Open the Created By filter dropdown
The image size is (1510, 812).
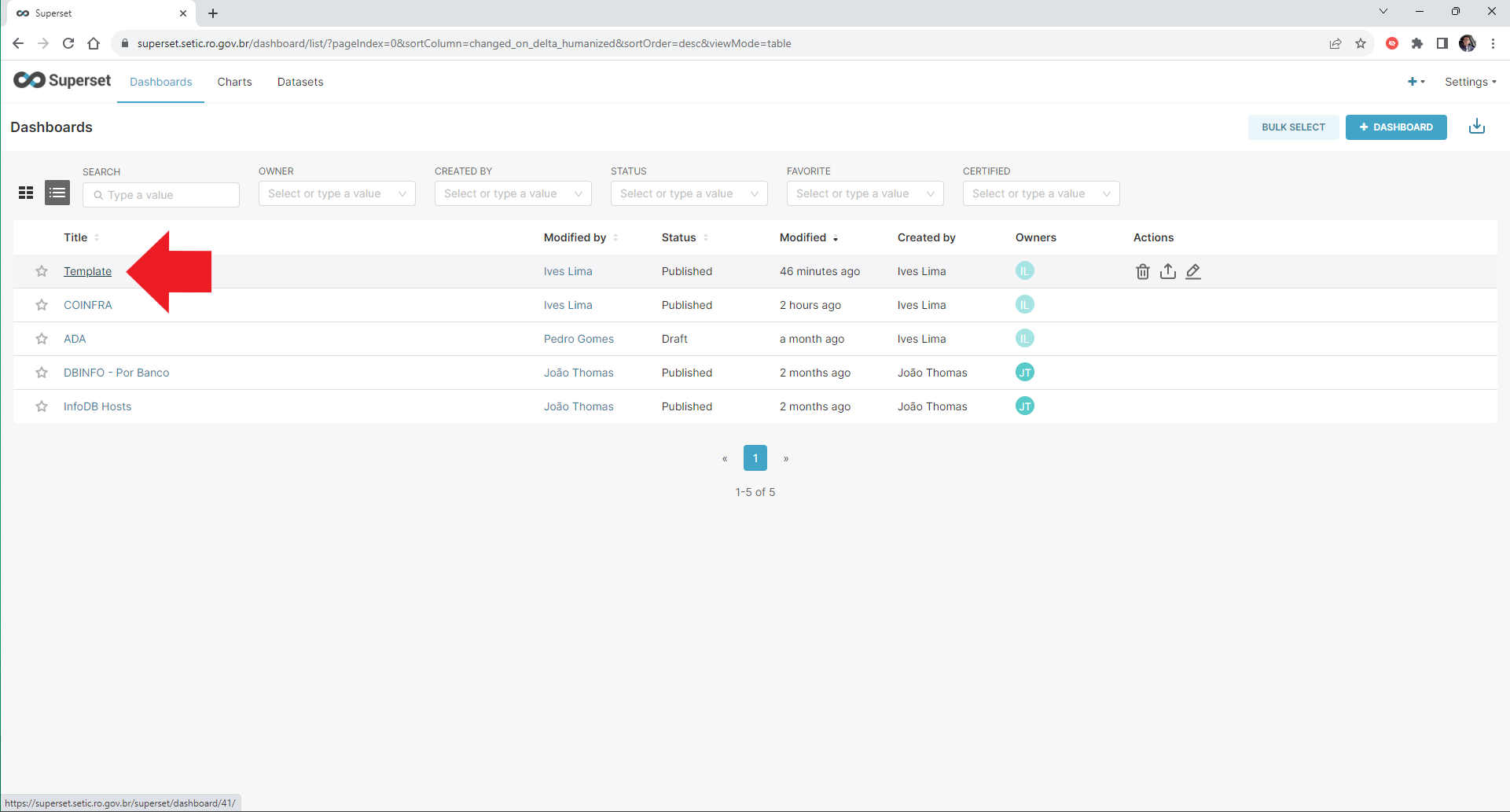513,193
